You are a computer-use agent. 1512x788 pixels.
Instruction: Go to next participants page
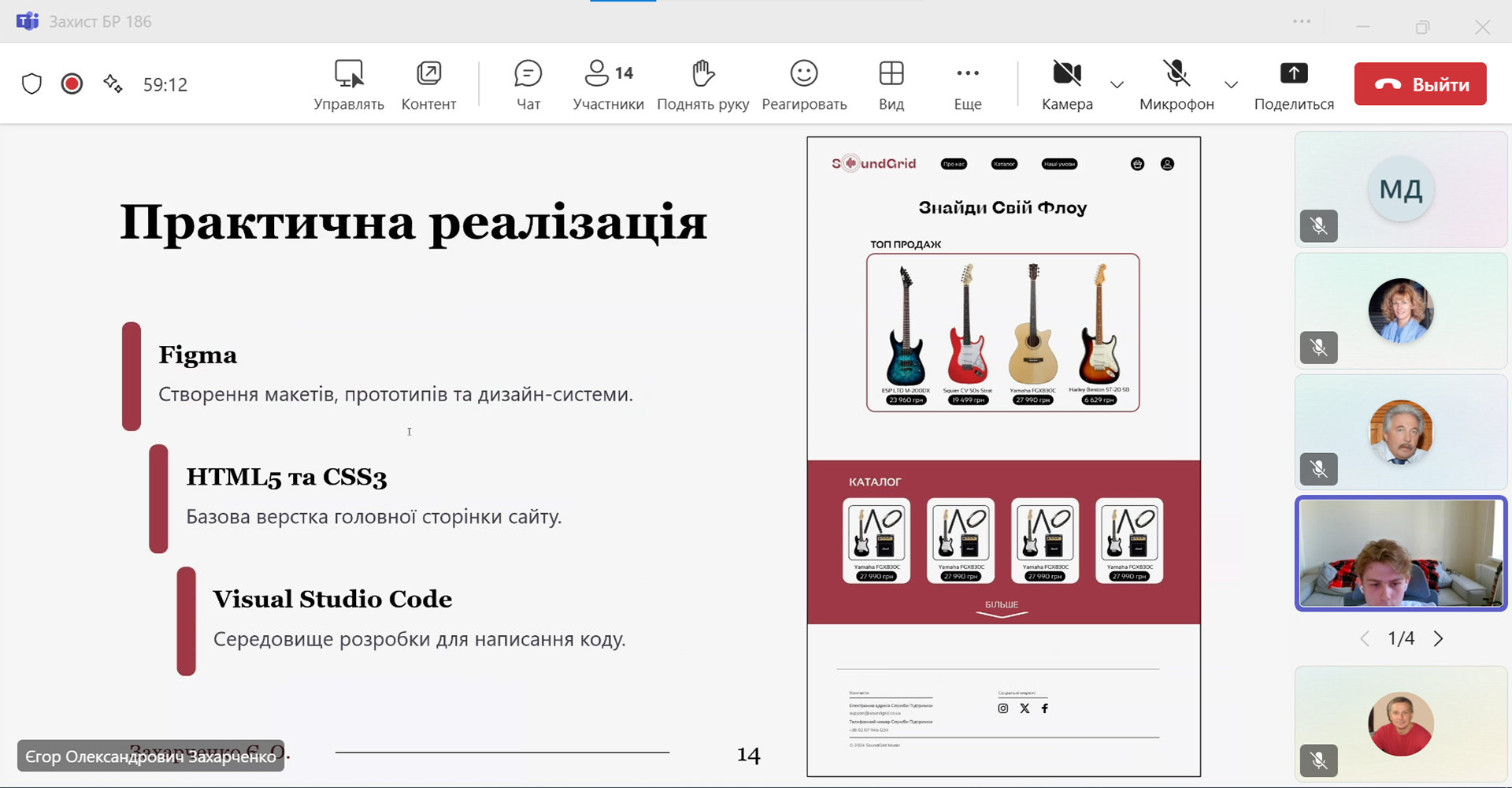(x=1438, y=638)
